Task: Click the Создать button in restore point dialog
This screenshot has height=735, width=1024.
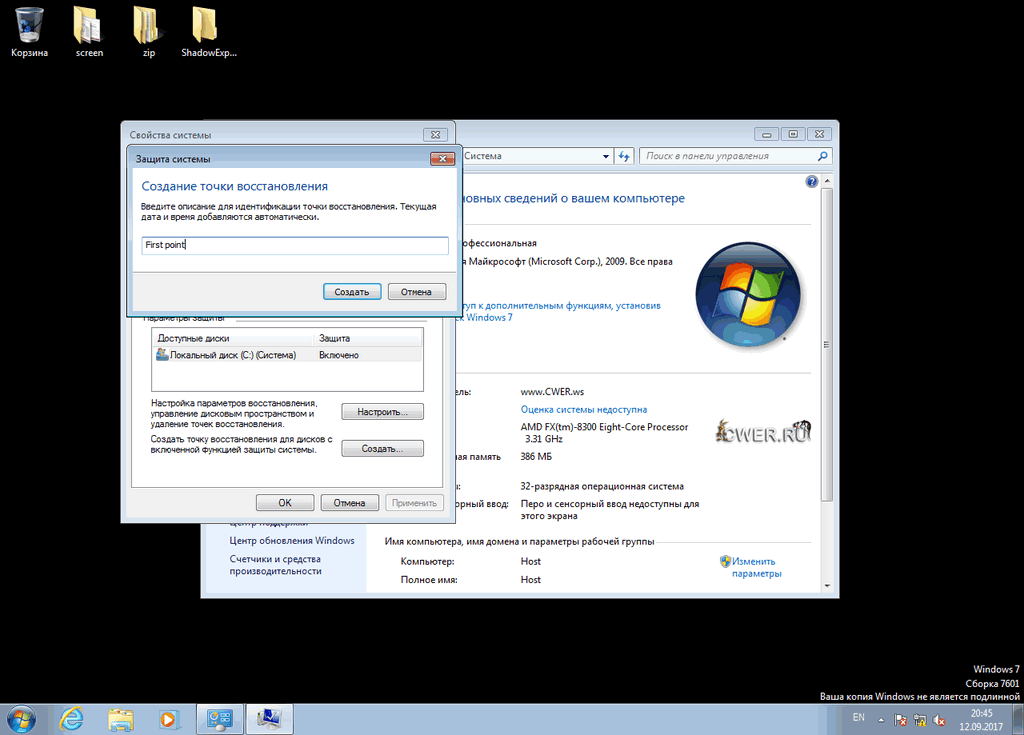Action: tap(352, 292)
